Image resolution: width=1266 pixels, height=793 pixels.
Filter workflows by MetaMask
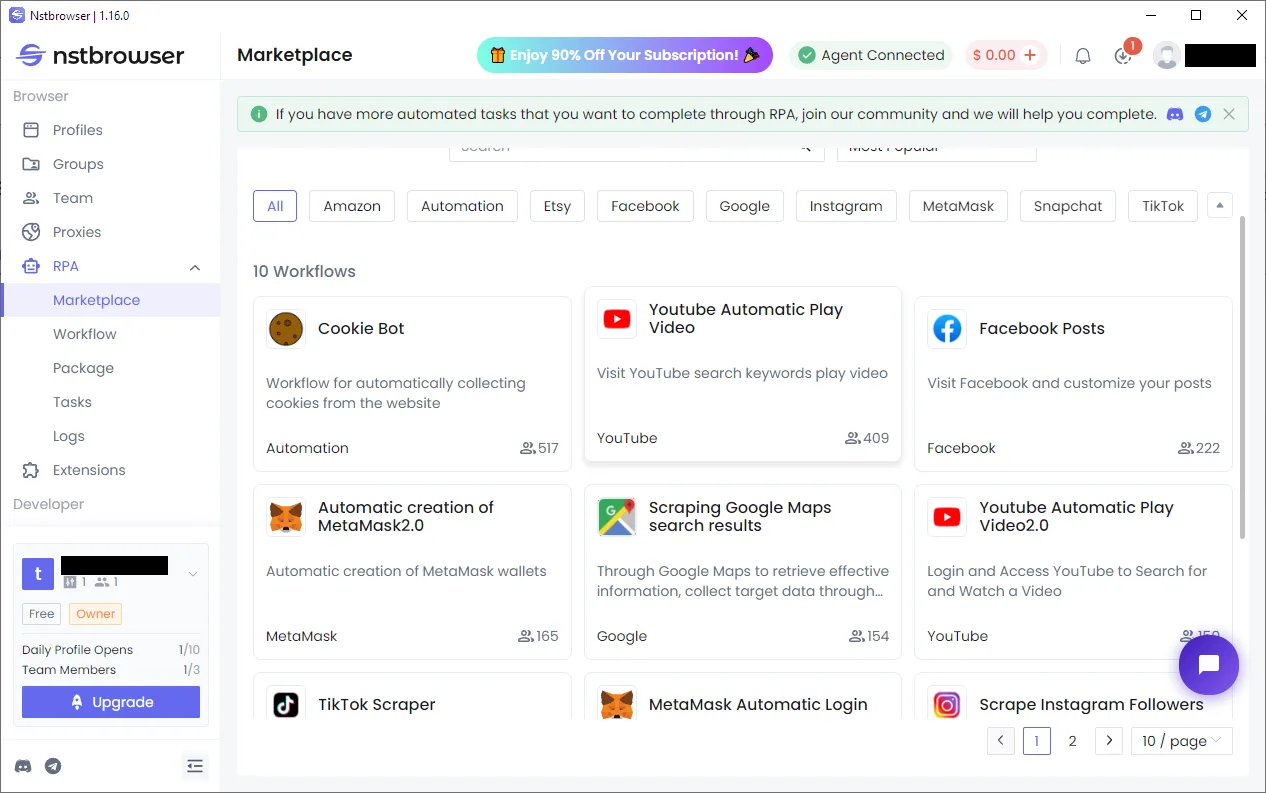(958, 206)
